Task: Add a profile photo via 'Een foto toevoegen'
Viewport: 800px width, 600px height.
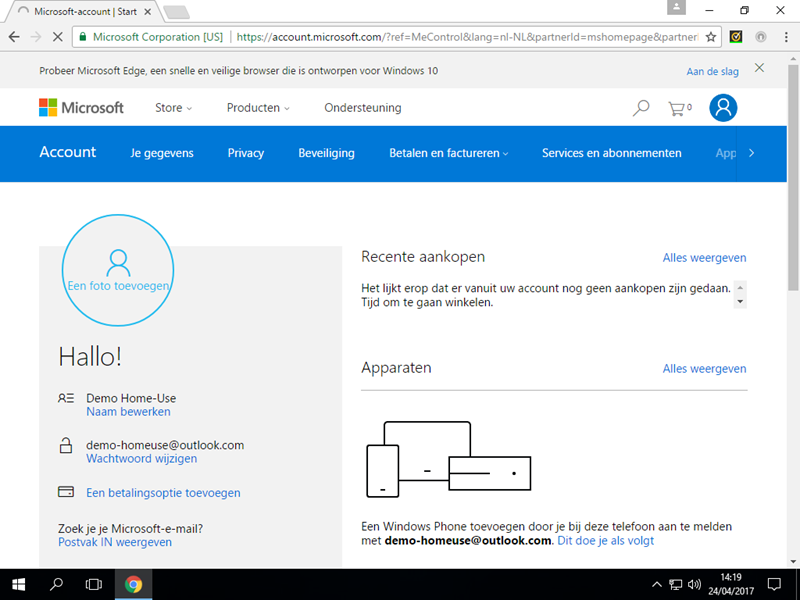Action: point(118,270)
